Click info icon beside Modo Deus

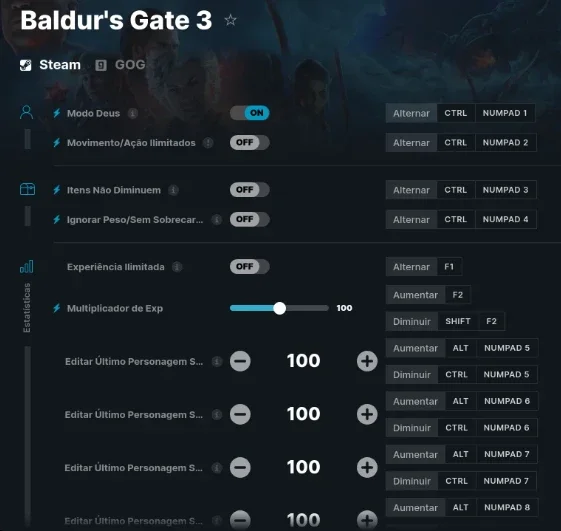133,113
